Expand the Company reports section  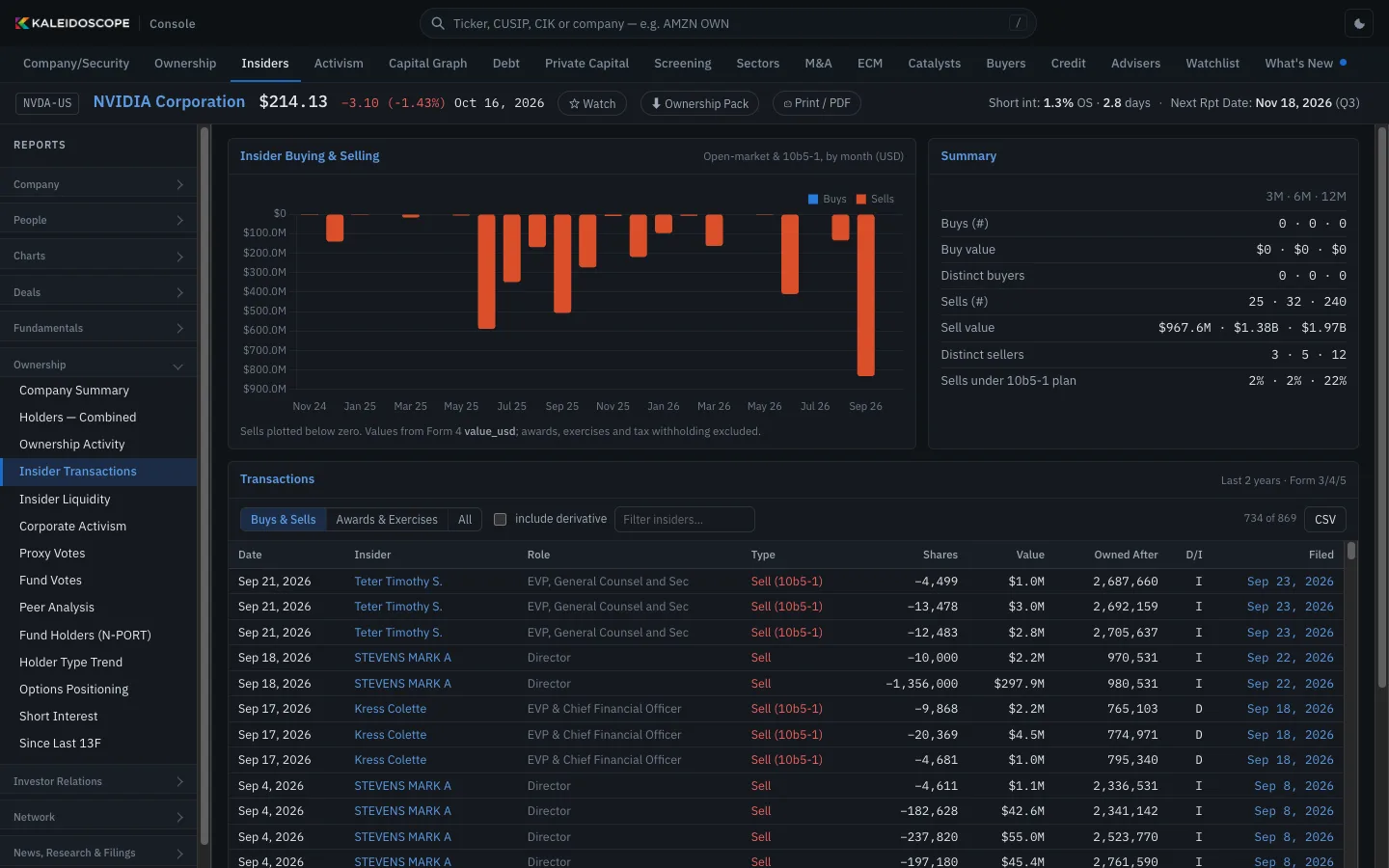click(98, 184)
